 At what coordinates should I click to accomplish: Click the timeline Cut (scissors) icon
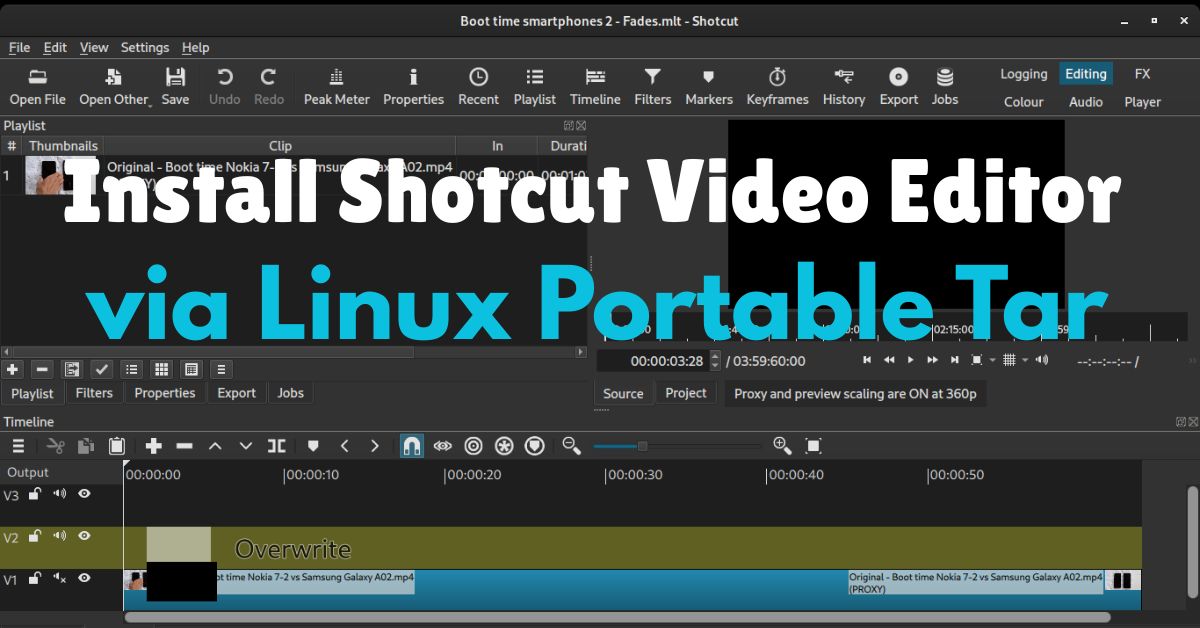55,446
